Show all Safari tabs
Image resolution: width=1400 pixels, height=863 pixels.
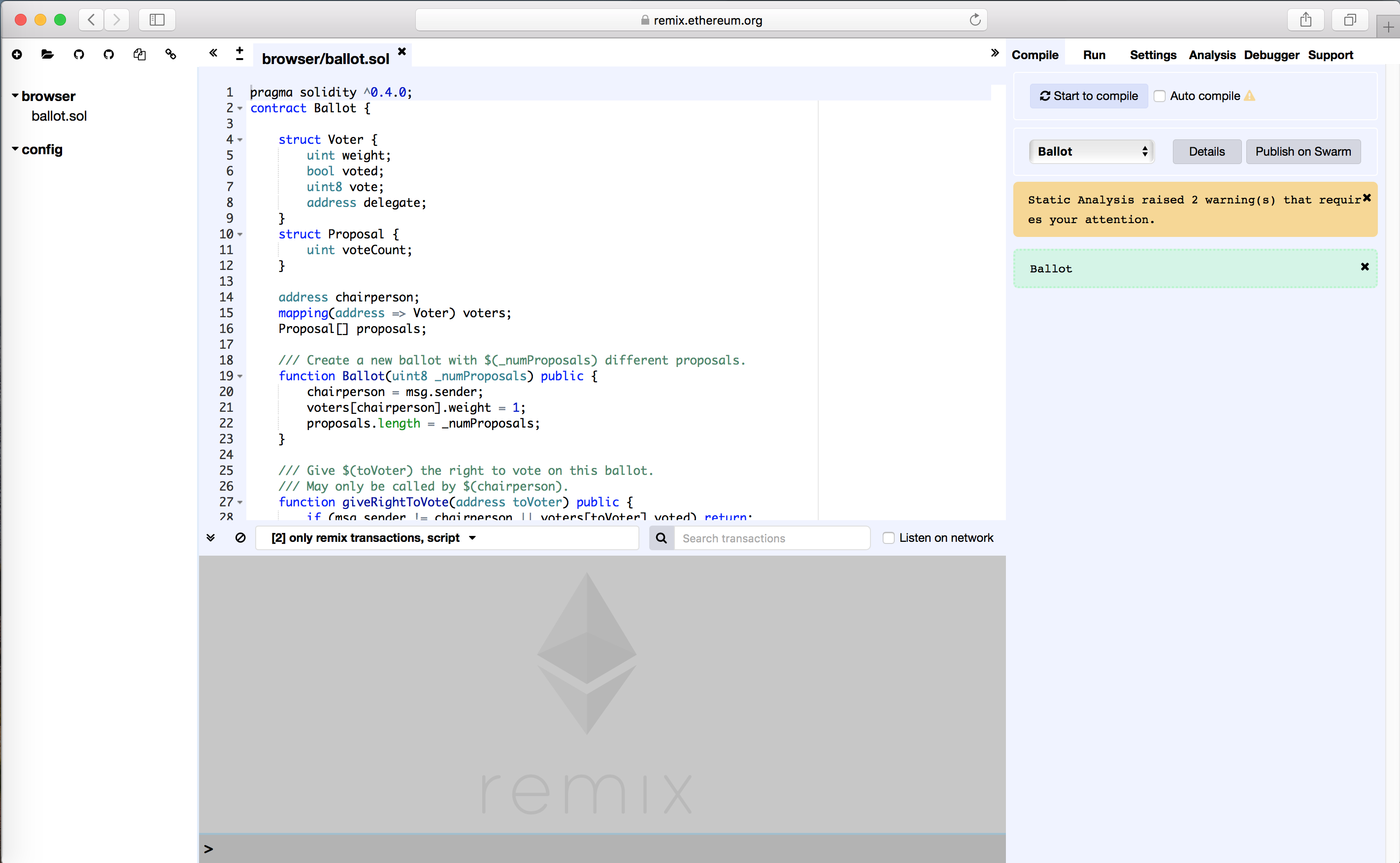pos(1350,20)
